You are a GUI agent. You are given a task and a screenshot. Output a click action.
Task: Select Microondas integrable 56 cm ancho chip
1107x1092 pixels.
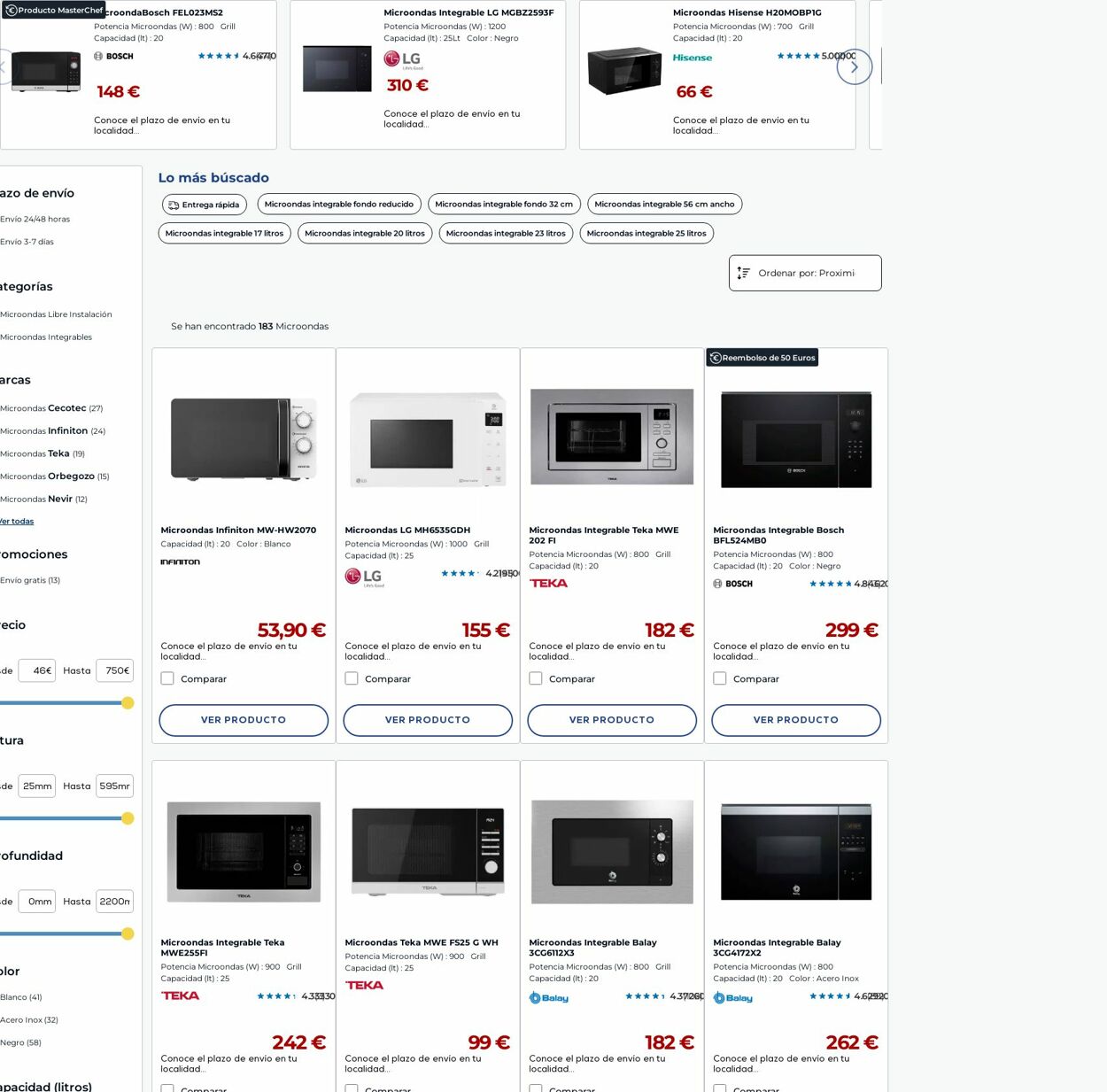coord(664,205)
